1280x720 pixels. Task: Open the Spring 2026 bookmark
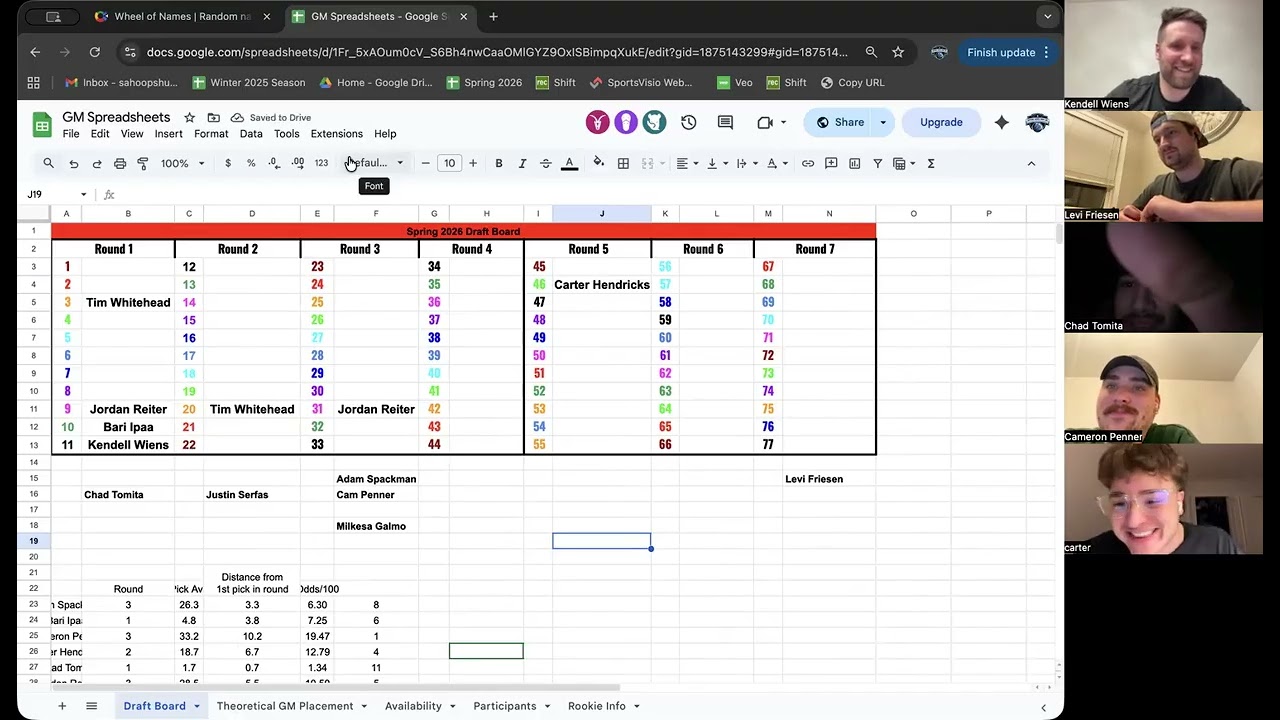(x=484, y=83)
